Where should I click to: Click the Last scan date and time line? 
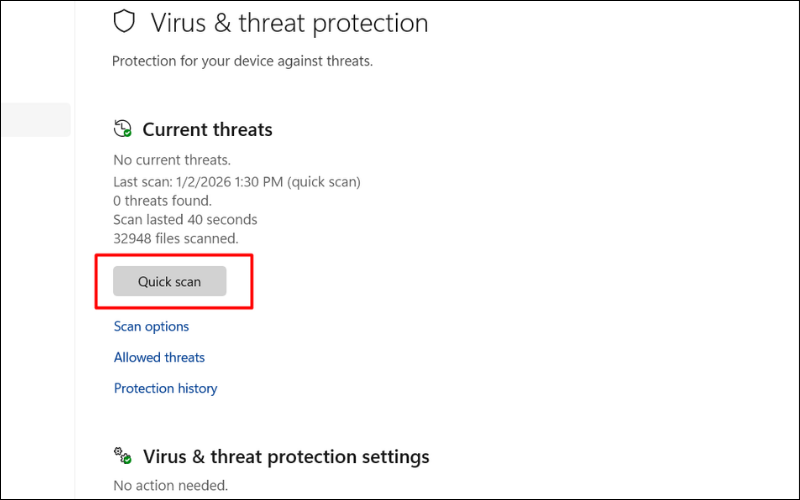[237, 181]
